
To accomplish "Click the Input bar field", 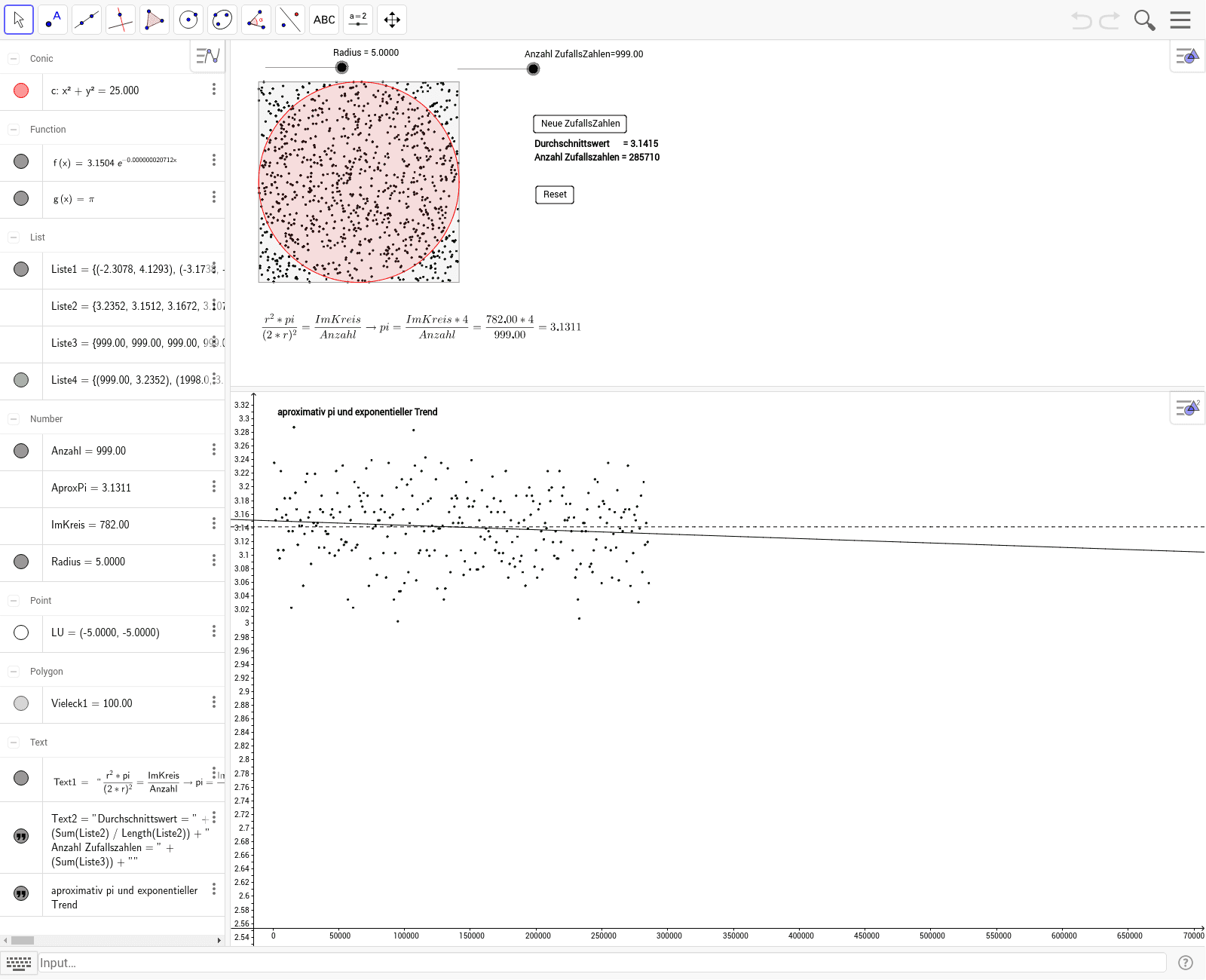I will click(601, 963).
